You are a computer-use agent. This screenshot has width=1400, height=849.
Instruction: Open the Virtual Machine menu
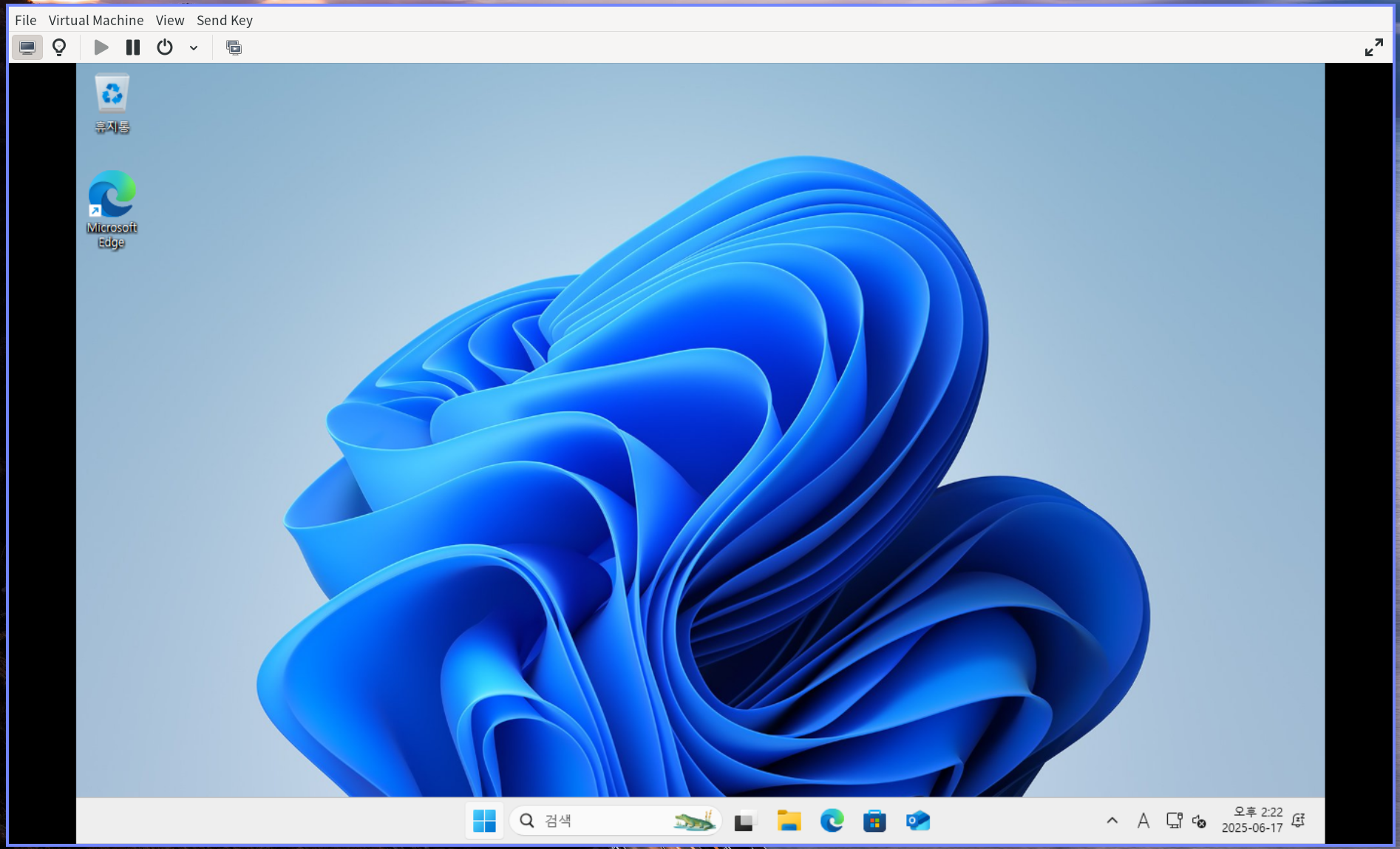[96, 20]
